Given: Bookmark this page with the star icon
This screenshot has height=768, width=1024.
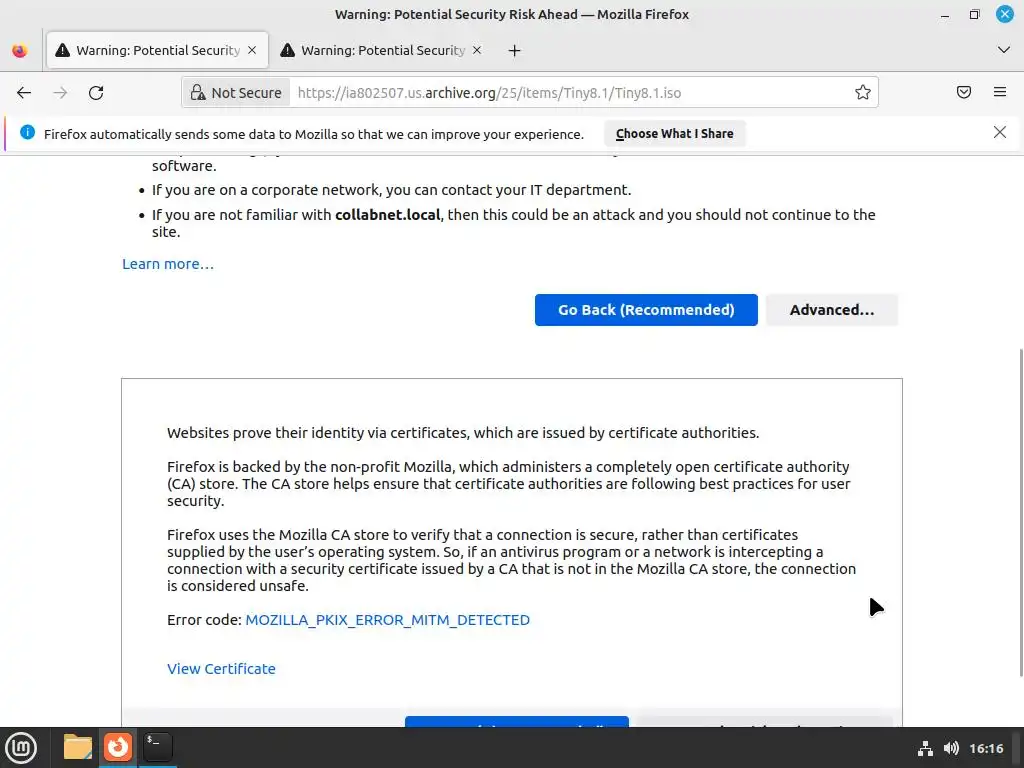Looking at the screenshot, I should click(x=863, y=93).
